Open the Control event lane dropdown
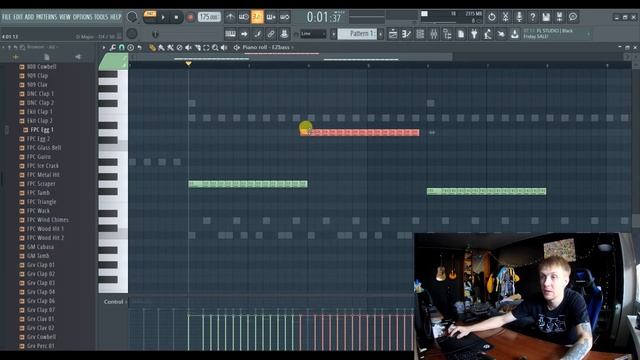640x360 pixels. coord(115,302)
